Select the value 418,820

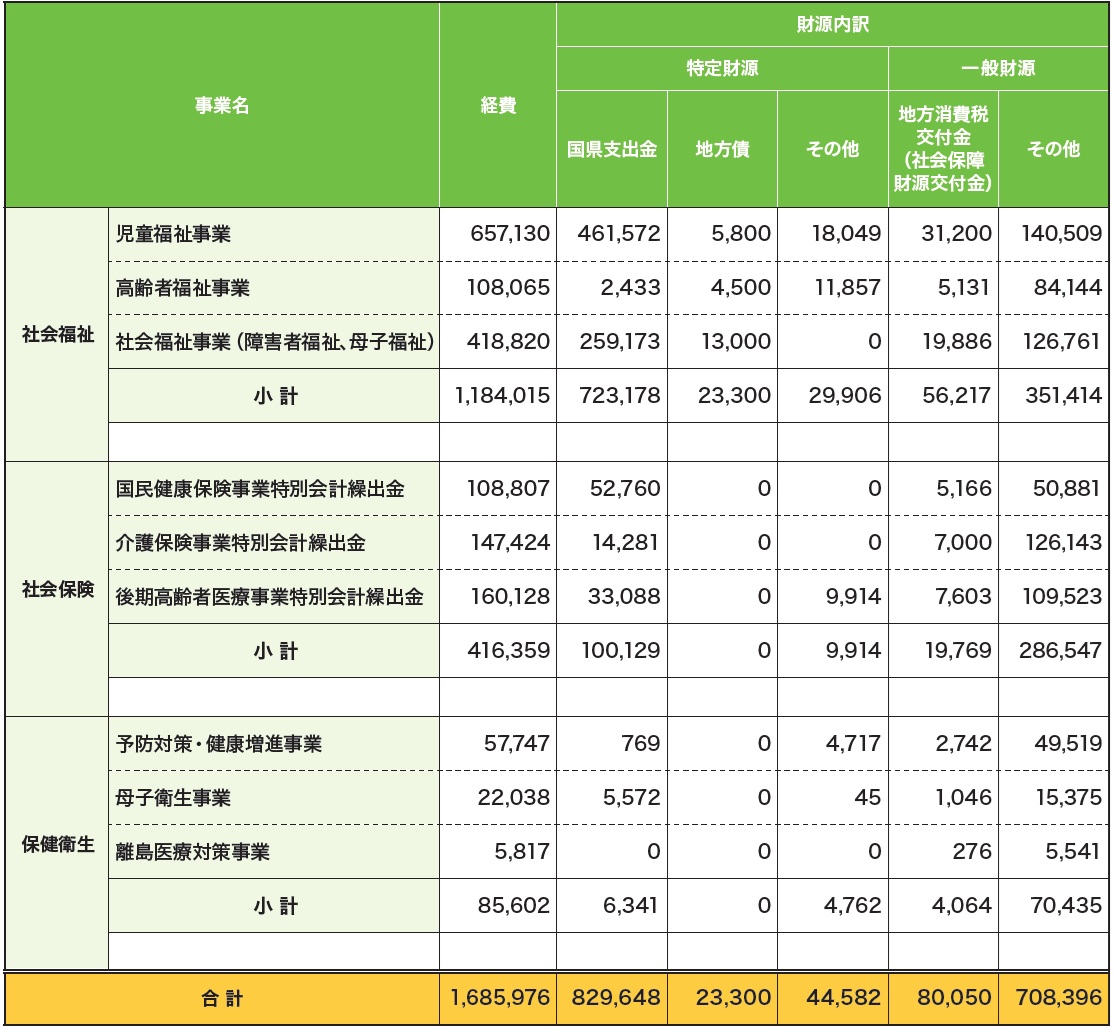tap(508, 342)
